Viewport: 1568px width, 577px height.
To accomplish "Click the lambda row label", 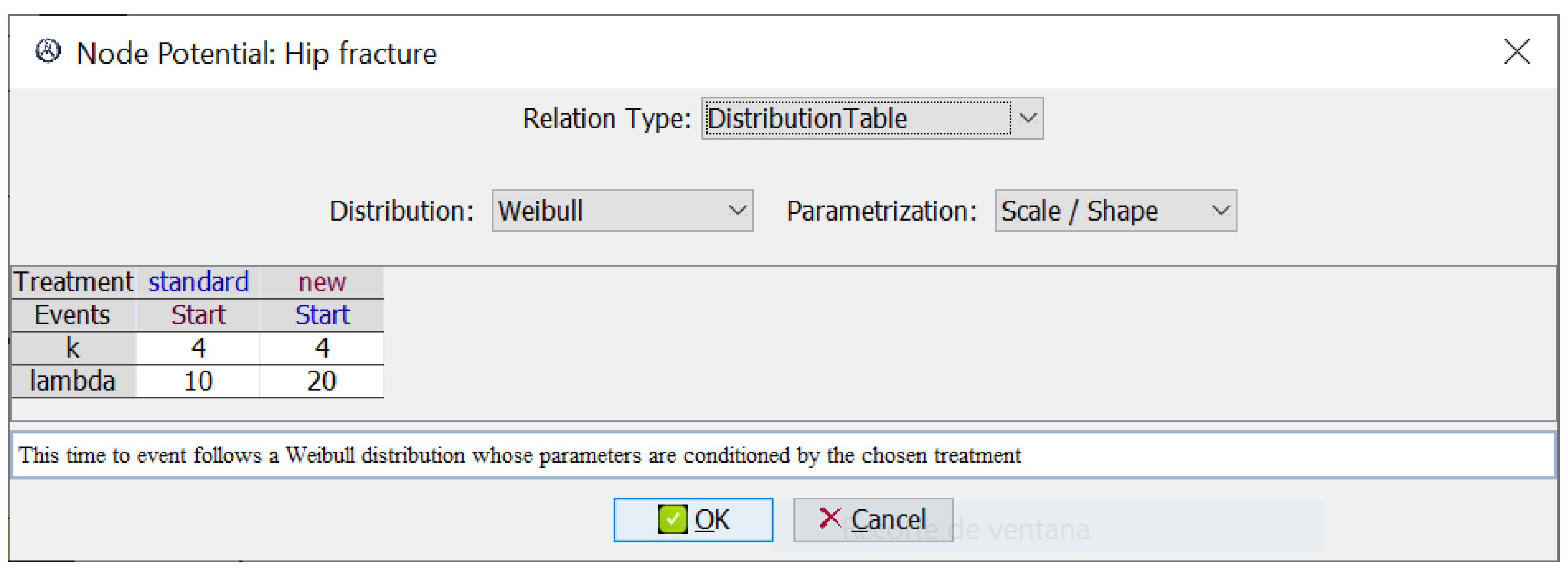I will (73, 382).
